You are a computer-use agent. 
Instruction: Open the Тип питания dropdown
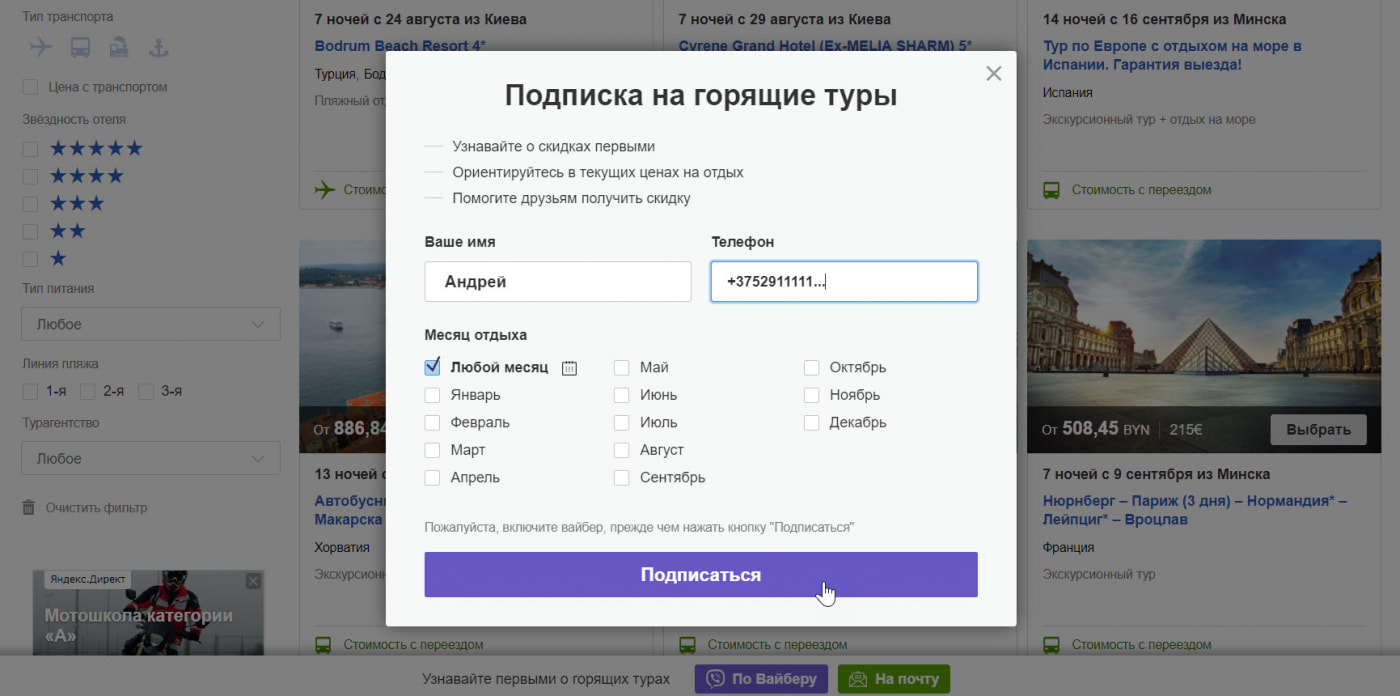coord(150,324)
